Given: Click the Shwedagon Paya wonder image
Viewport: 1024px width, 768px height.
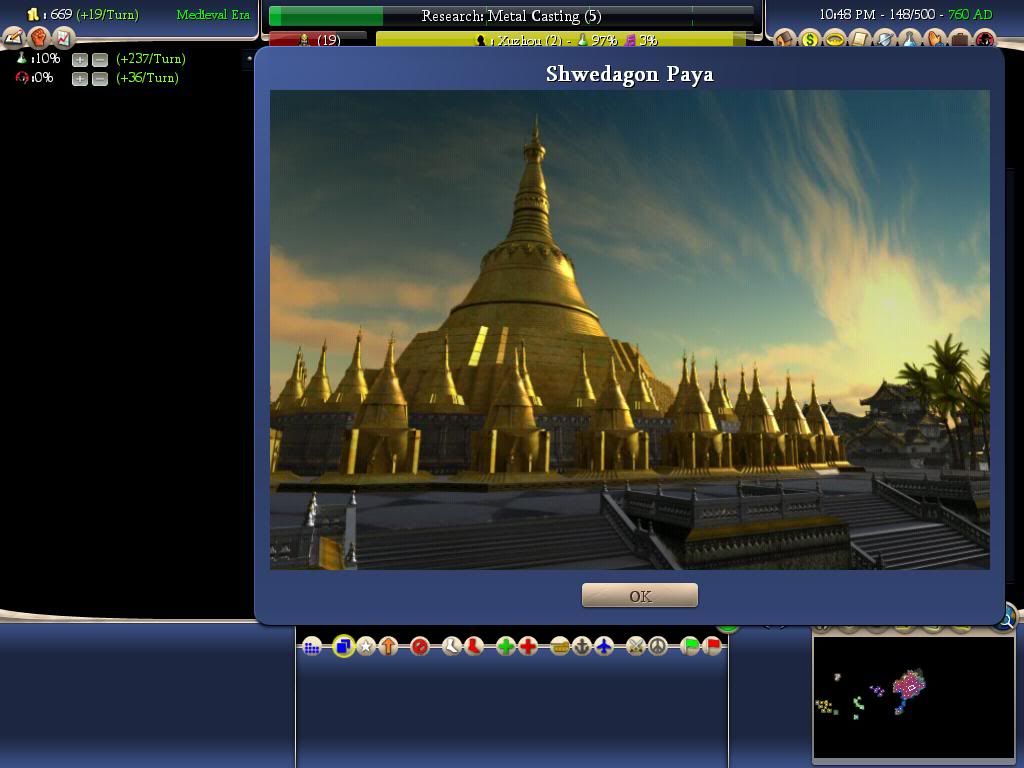Looking at the screenshot, I should [630, 330].
